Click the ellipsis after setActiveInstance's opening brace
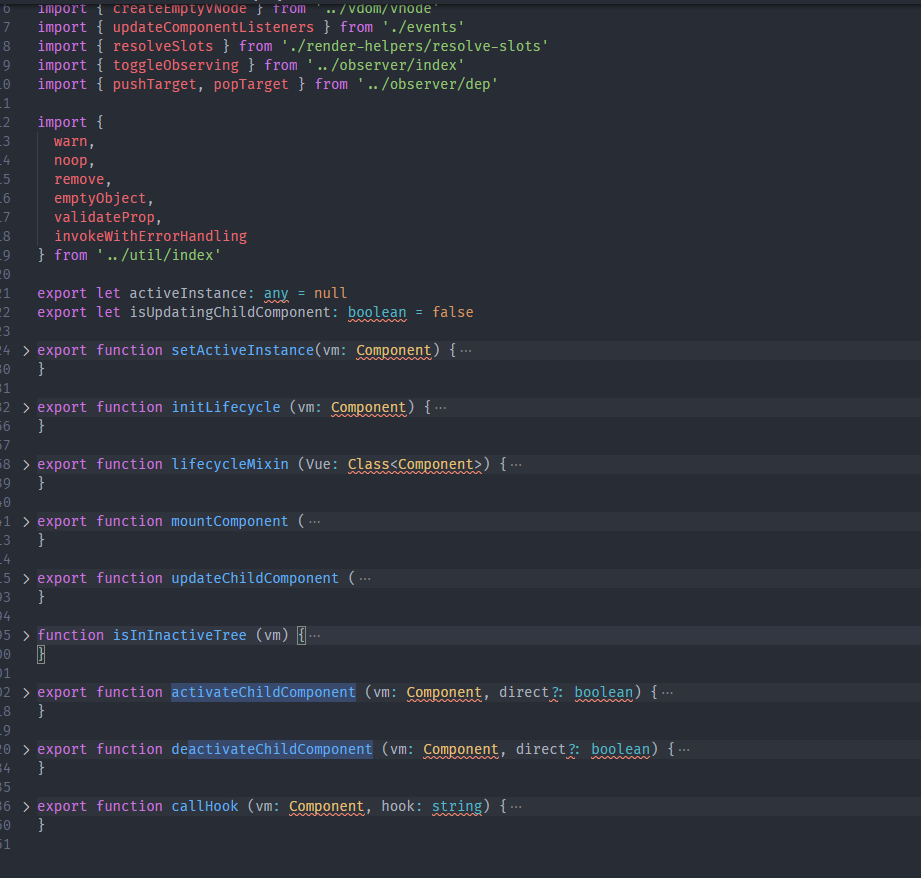The height and width of the screenshot is (878, 921). [x=466, y=351]
